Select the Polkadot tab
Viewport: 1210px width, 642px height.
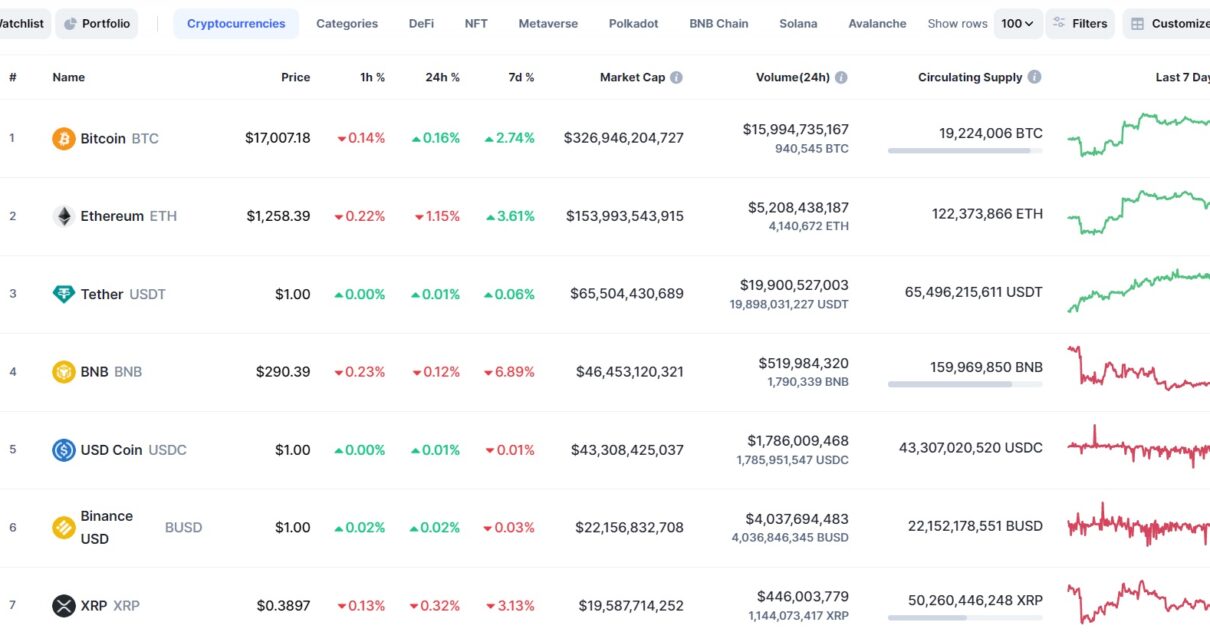pyautogui.click(x=634, y=24)
